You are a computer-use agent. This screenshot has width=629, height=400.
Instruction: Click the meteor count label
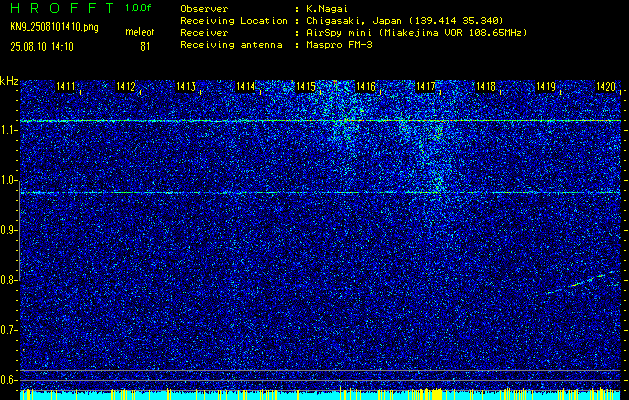click(x=140, y=32)
